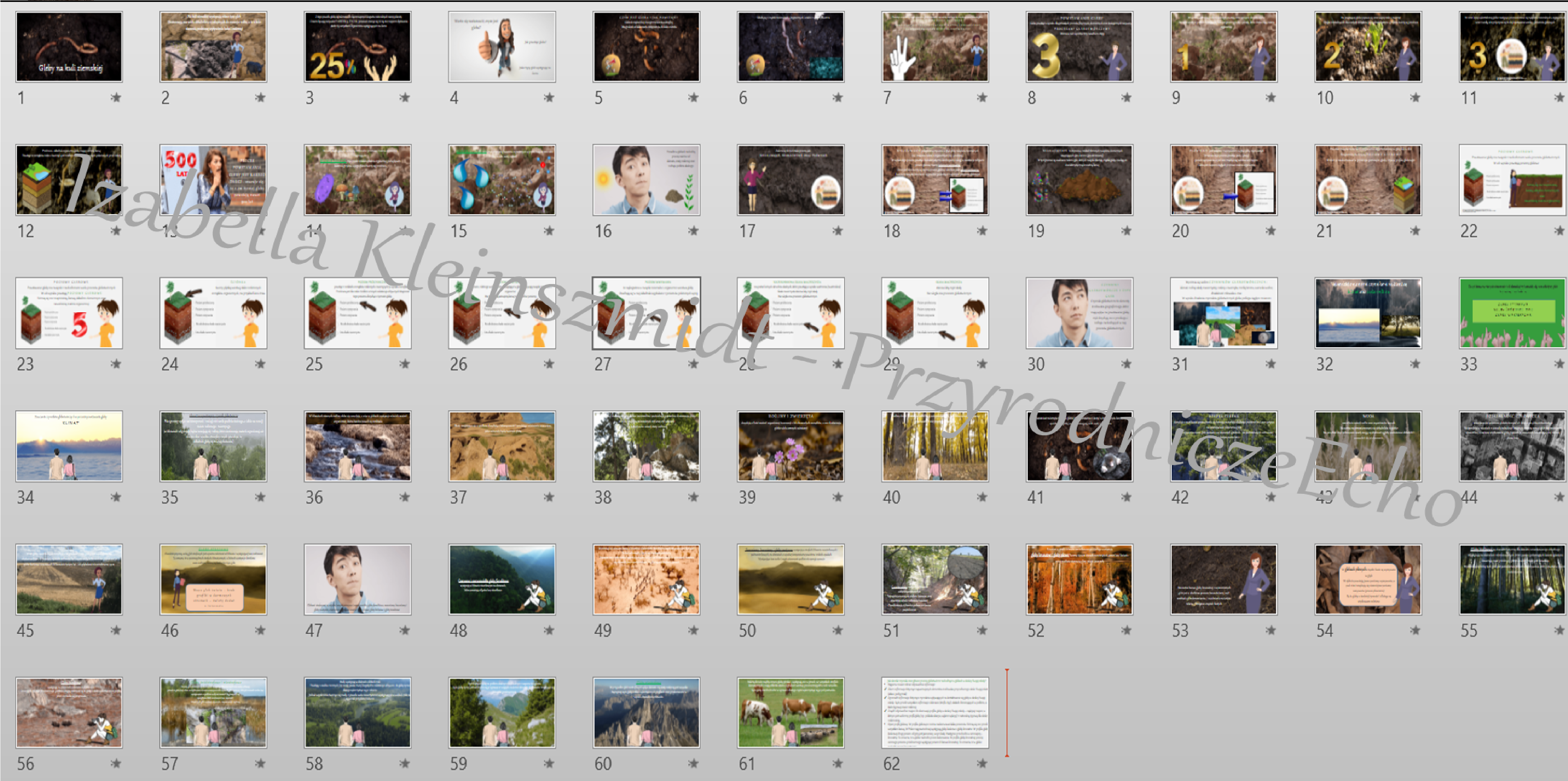Click the star icon under slide 48
1568x781 pixels.
[549, 631]
